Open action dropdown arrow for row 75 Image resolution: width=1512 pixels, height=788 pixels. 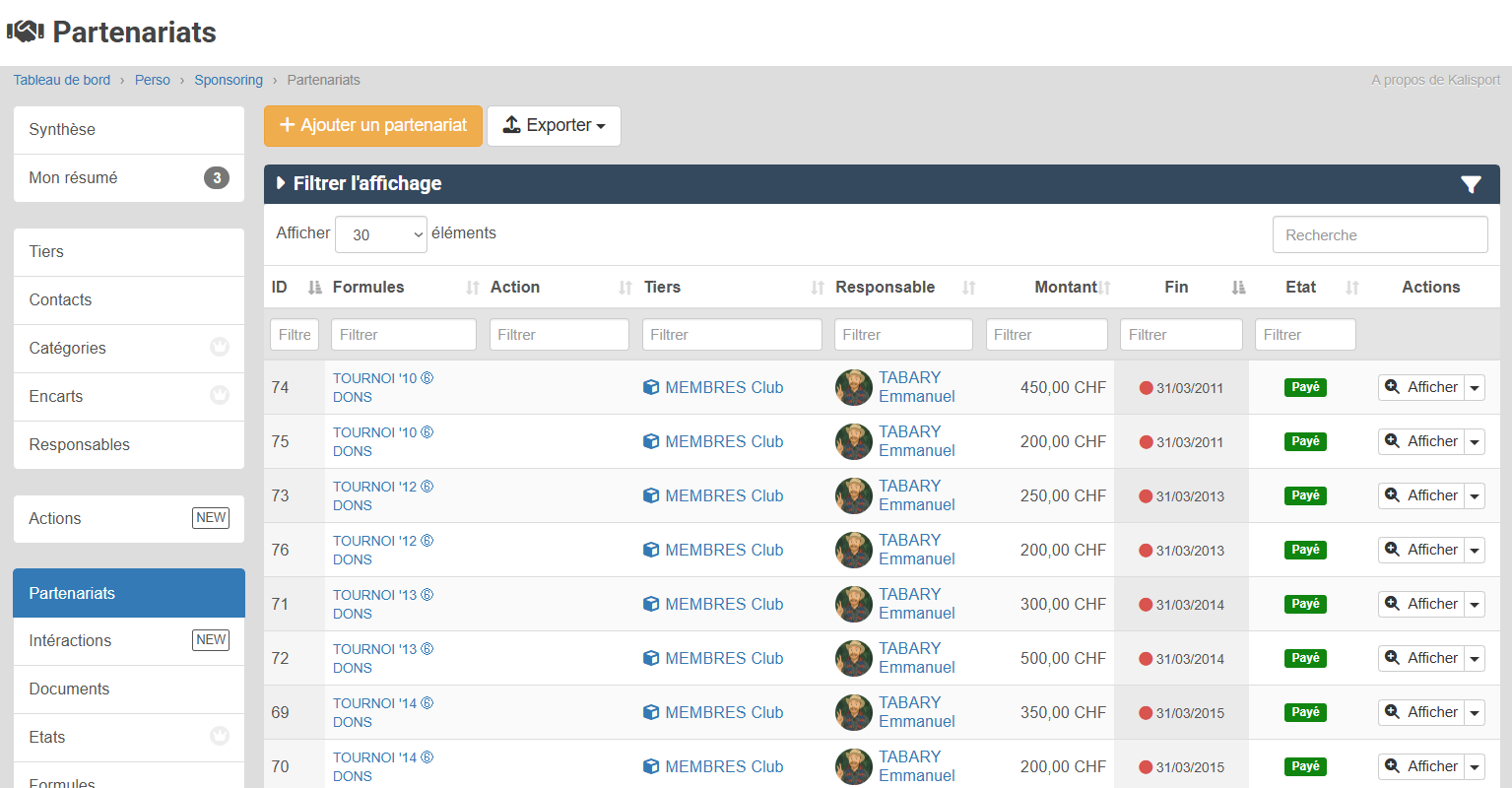tap(1475, 442)
